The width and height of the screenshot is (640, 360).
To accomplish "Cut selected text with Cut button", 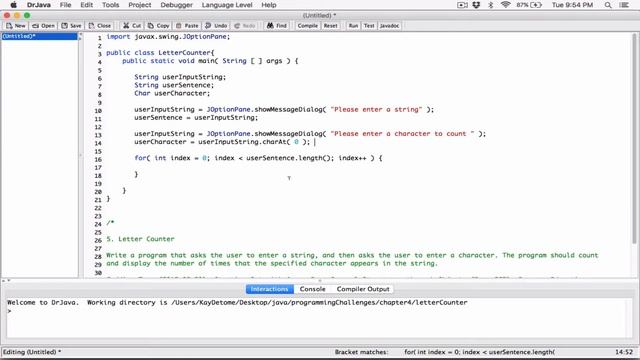I will (132, 26).
